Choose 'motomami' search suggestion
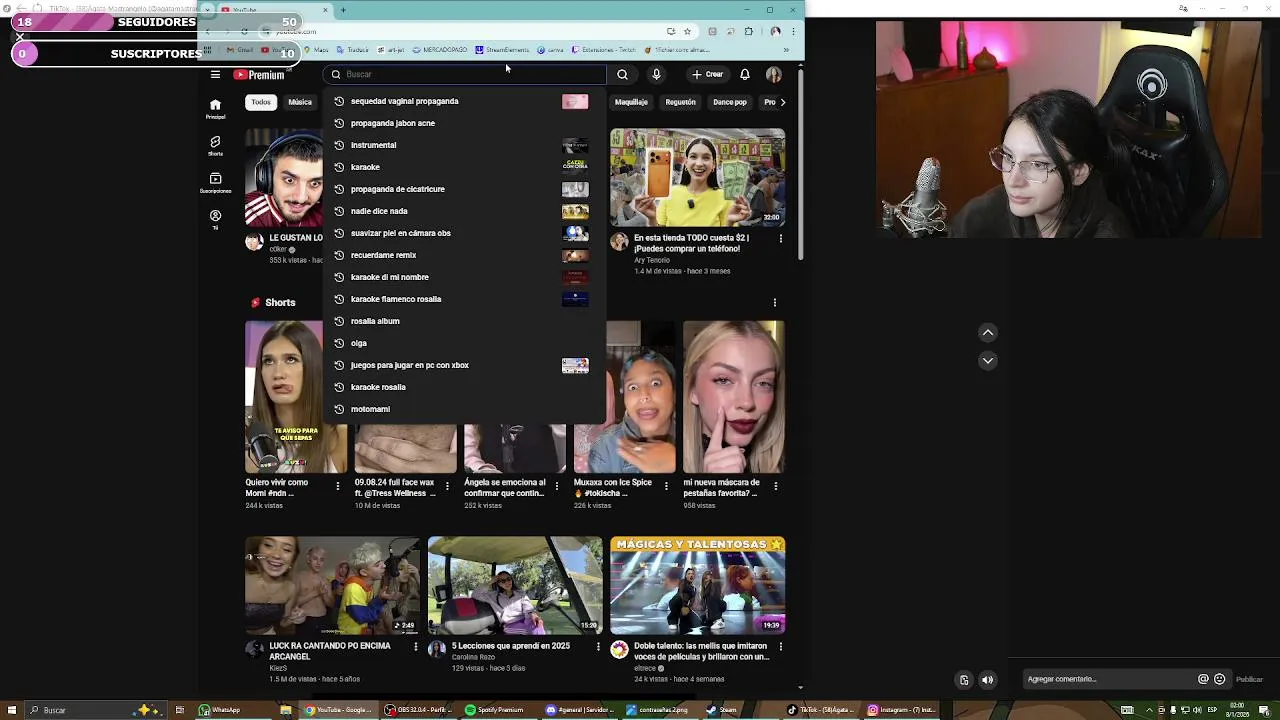This screenshot has width=1280, height=720. [x=464, y=409]
